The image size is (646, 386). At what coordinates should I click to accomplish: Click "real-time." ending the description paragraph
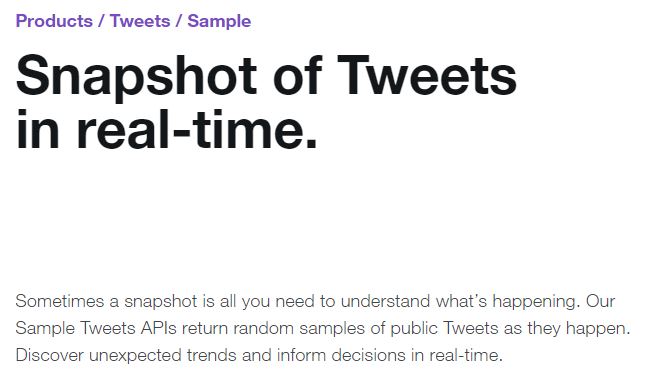point(466,355)
